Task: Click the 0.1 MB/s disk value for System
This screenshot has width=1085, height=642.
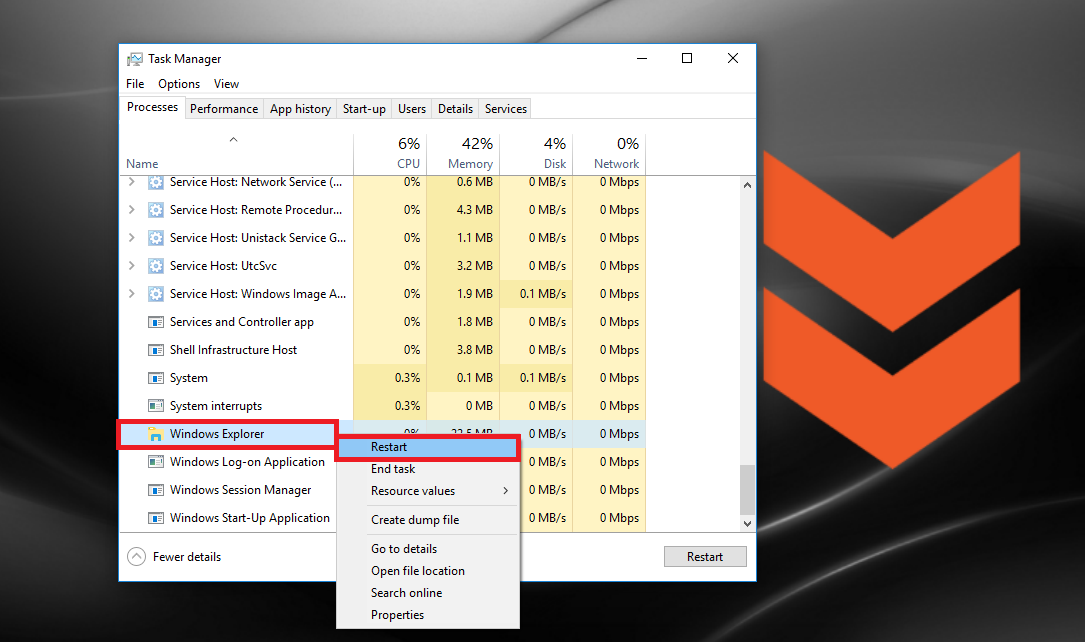Action: 542,378
